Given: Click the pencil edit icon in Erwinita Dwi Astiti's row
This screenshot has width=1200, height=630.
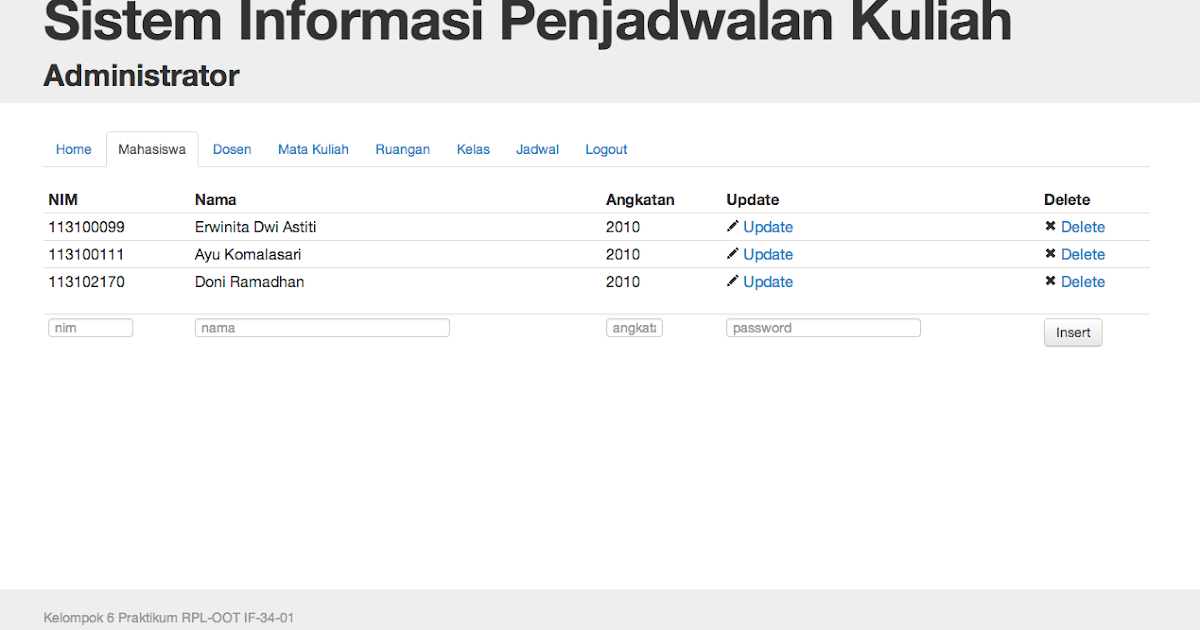Looking at the screenshot, I should tap(732, 227).
